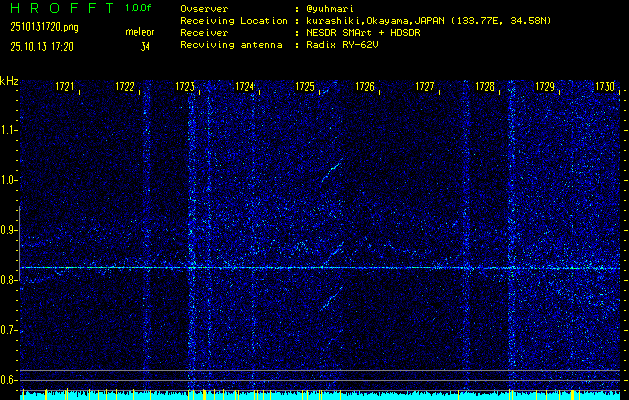Select the 1729 time marker
The width and height of the screenshot is (629, 400).
(x=545, y=86)
